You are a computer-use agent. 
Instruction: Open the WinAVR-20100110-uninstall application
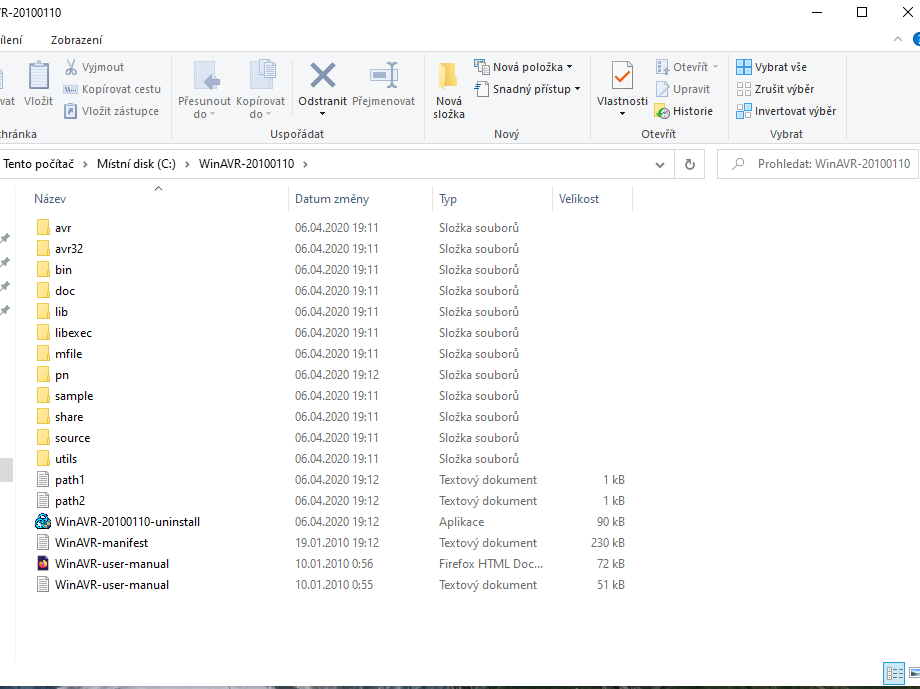(x=127, y=522)
